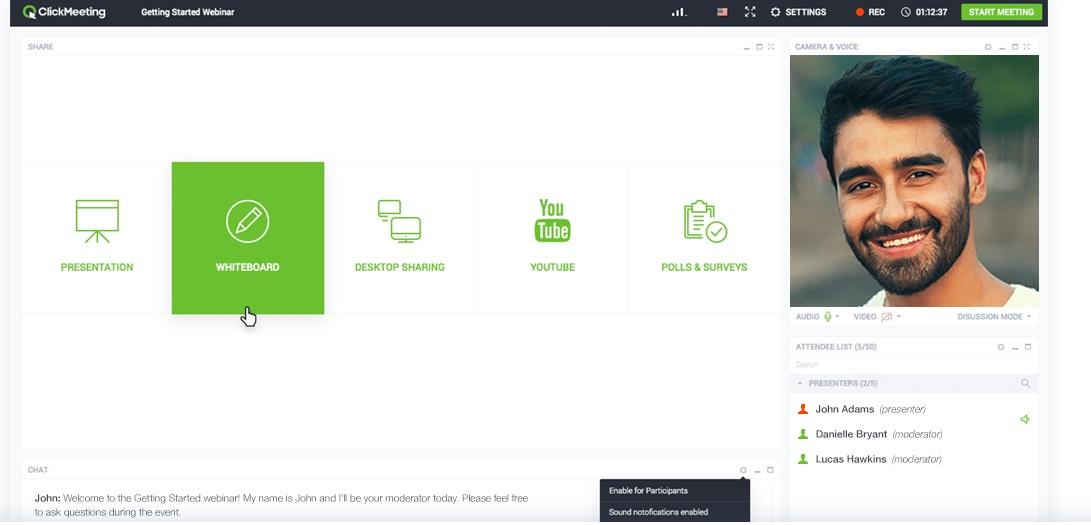
Task: Open Polls & Surveys
Action: [704, 237]
